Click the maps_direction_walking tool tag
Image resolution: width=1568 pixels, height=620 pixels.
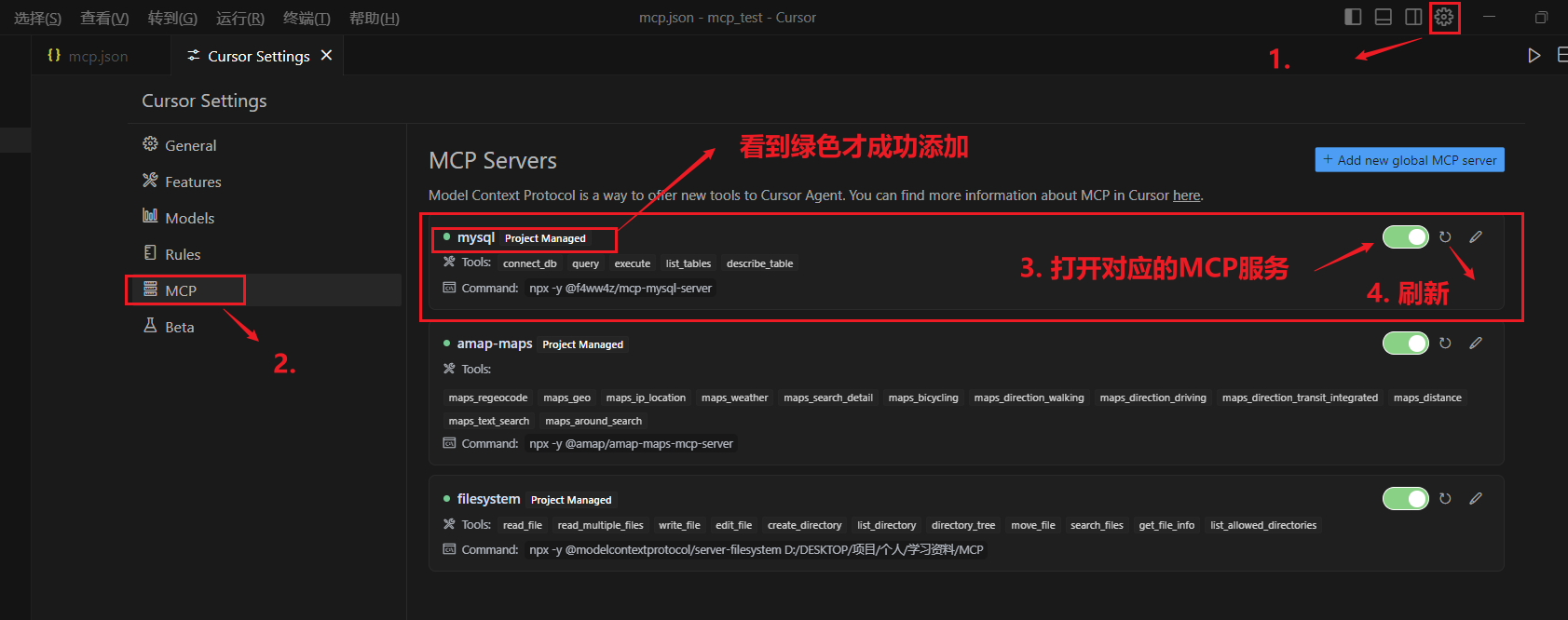[1029, 398]
